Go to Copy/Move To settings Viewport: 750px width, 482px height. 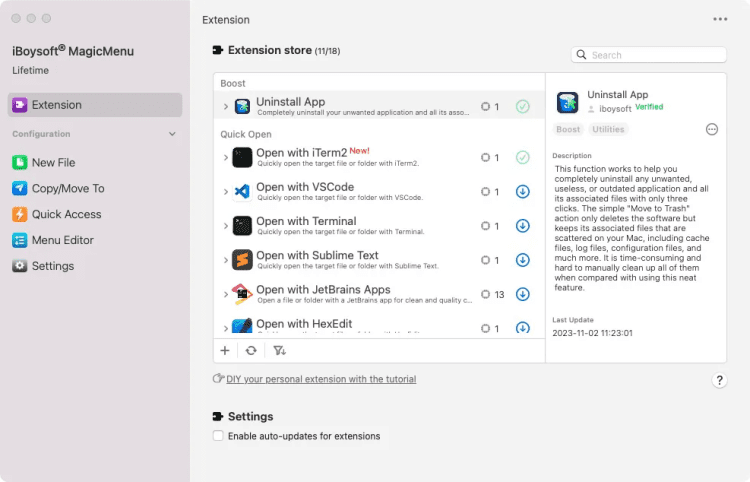point(58,188)
